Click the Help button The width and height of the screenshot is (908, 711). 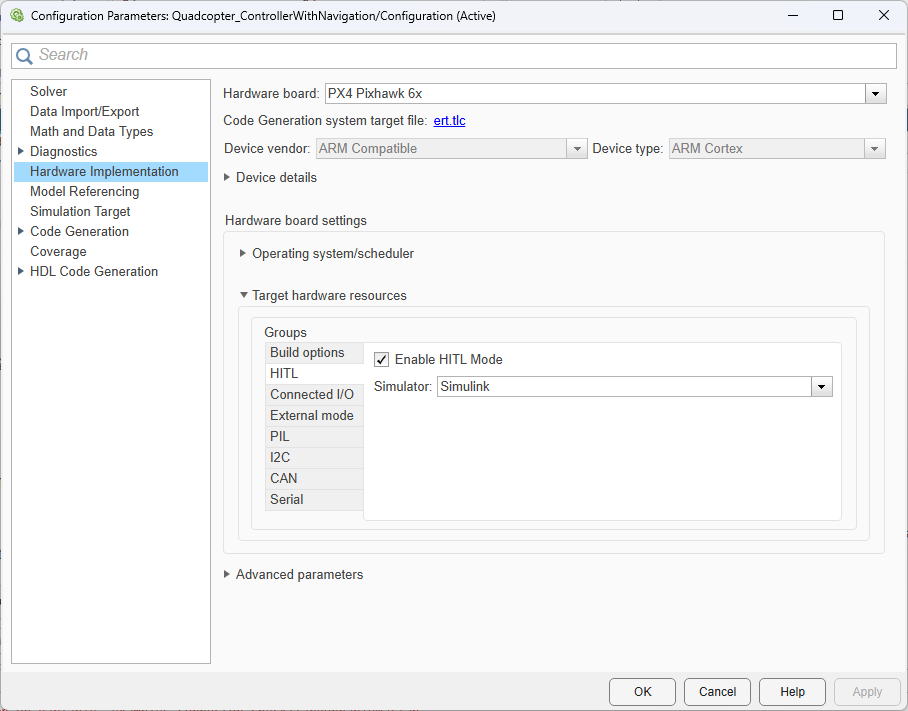click(792, 692)
